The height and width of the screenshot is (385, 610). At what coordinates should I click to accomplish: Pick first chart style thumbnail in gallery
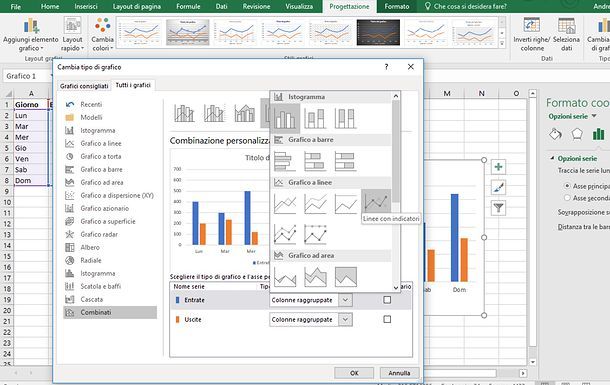point(140,33)
